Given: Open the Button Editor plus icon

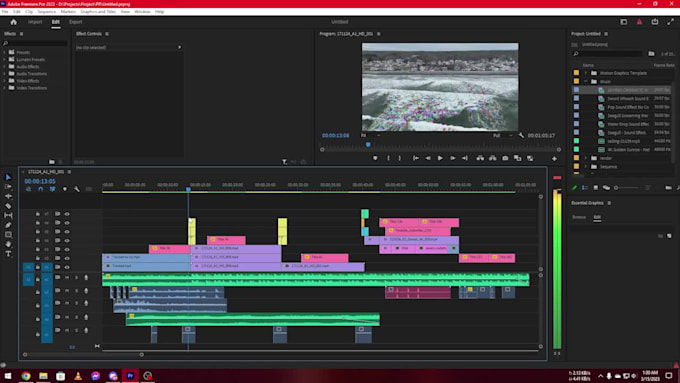Looking at the screenshot, I should [x=554, y=159].
